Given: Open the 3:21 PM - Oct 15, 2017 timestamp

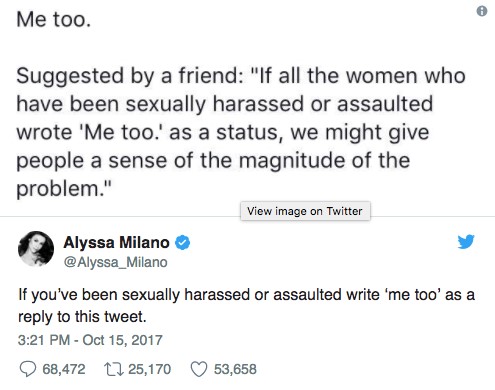Looking at the screenshot, I should pos(90,340).
